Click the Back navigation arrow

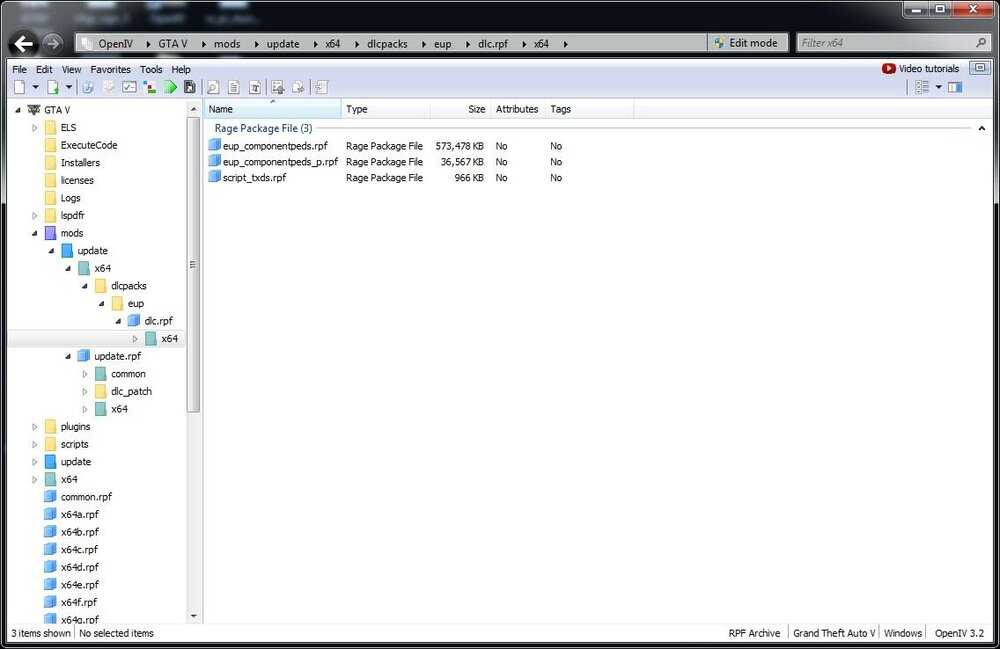coord(24,43)
